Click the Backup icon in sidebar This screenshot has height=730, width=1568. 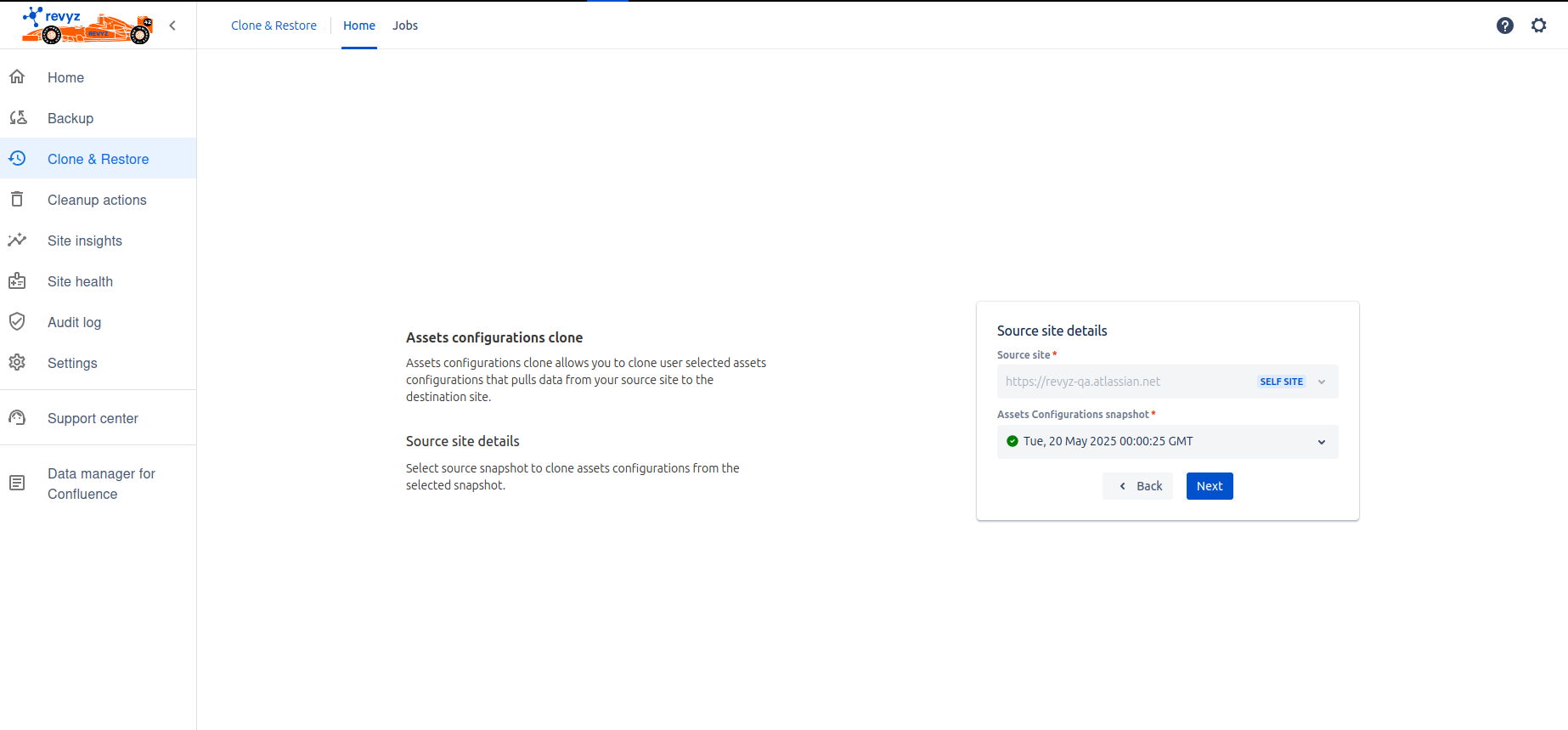pos(17,118)
